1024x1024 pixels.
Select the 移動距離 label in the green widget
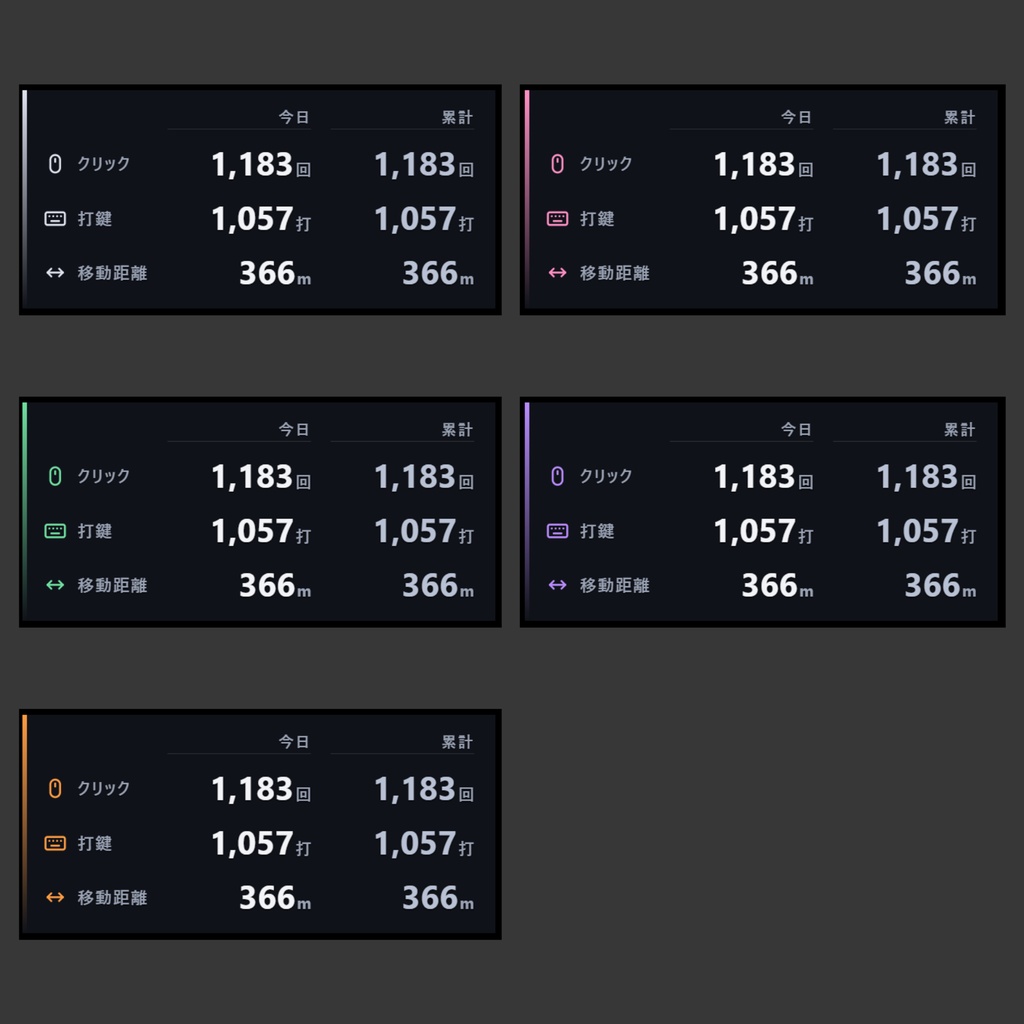pyautogui.click(x=112, y=585)
